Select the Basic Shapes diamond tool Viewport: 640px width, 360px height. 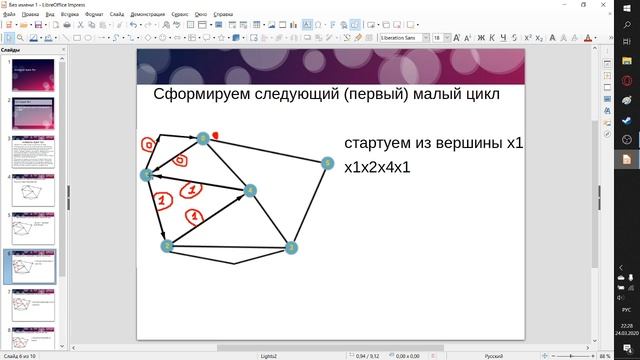[x=147, y=38]
